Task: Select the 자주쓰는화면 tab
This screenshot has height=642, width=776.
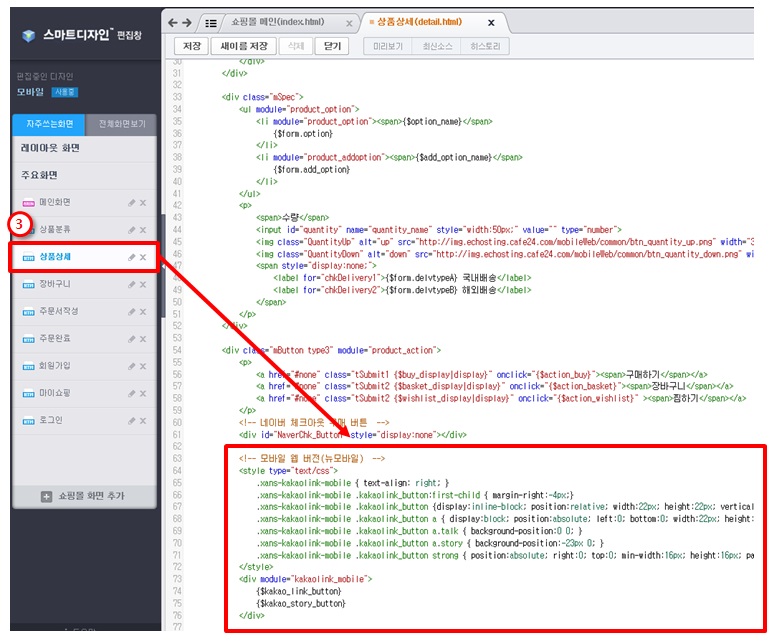Action: click(x=49, y=124)
